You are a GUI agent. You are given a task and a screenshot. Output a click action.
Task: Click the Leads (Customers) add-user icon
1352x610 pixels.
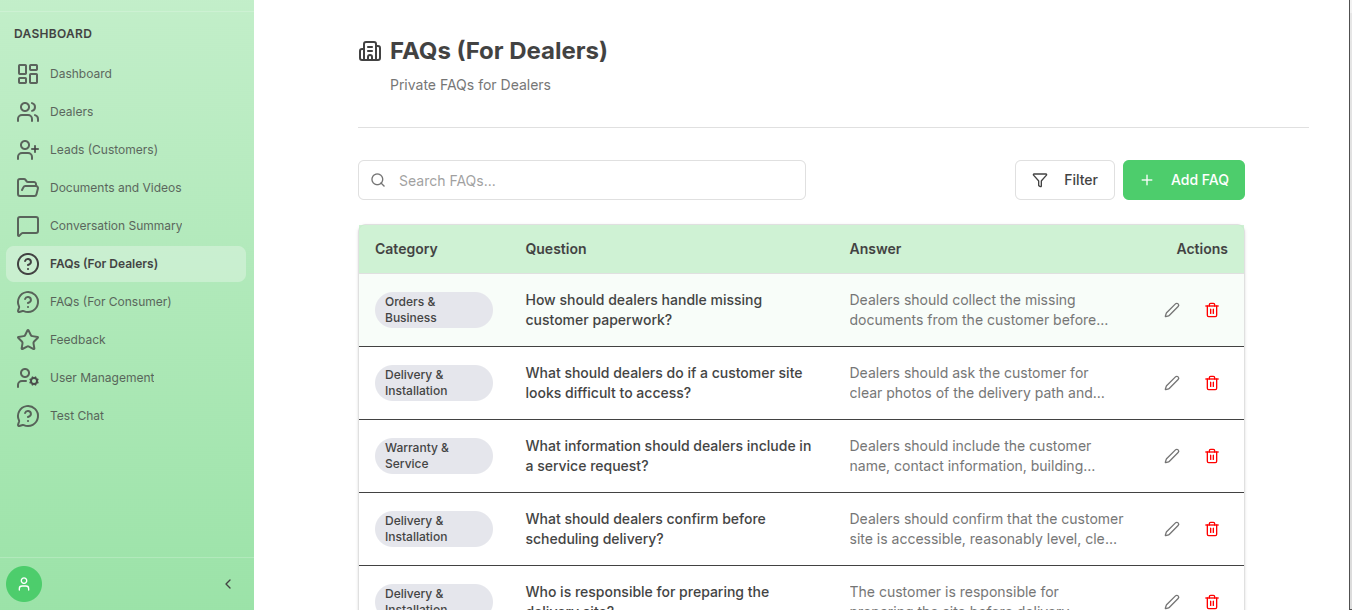pos(28,150)
